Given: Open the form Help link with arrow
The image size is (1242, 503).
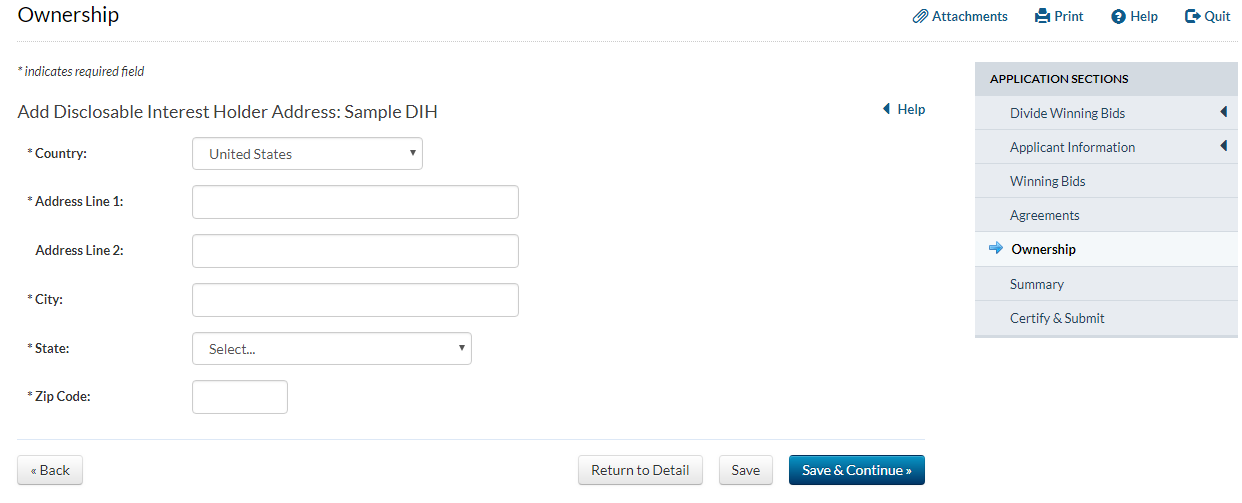Looking at the screenshot, I should 904,110.
